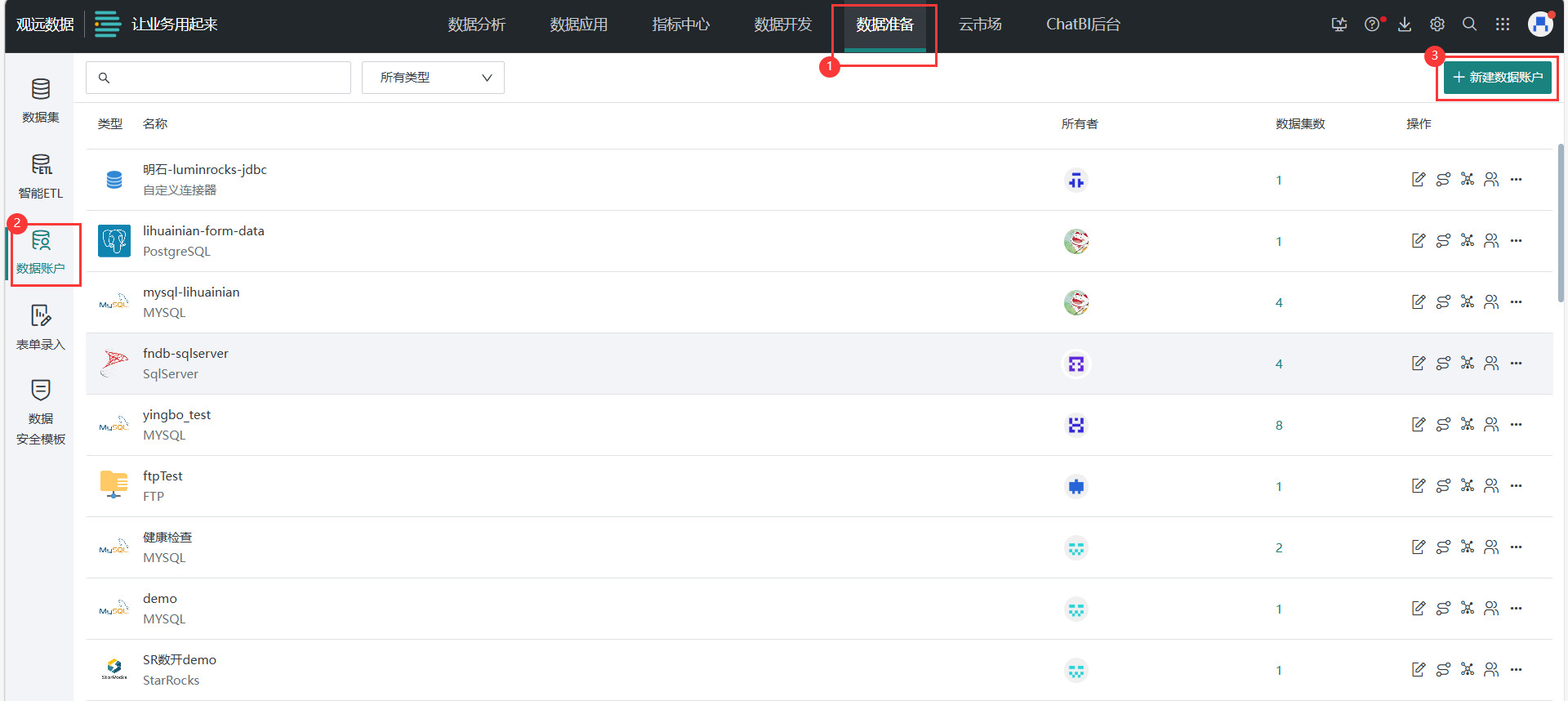Open the 智能ETL sidebar section
The image size is (1568, 701).
[x=40, y=175]
